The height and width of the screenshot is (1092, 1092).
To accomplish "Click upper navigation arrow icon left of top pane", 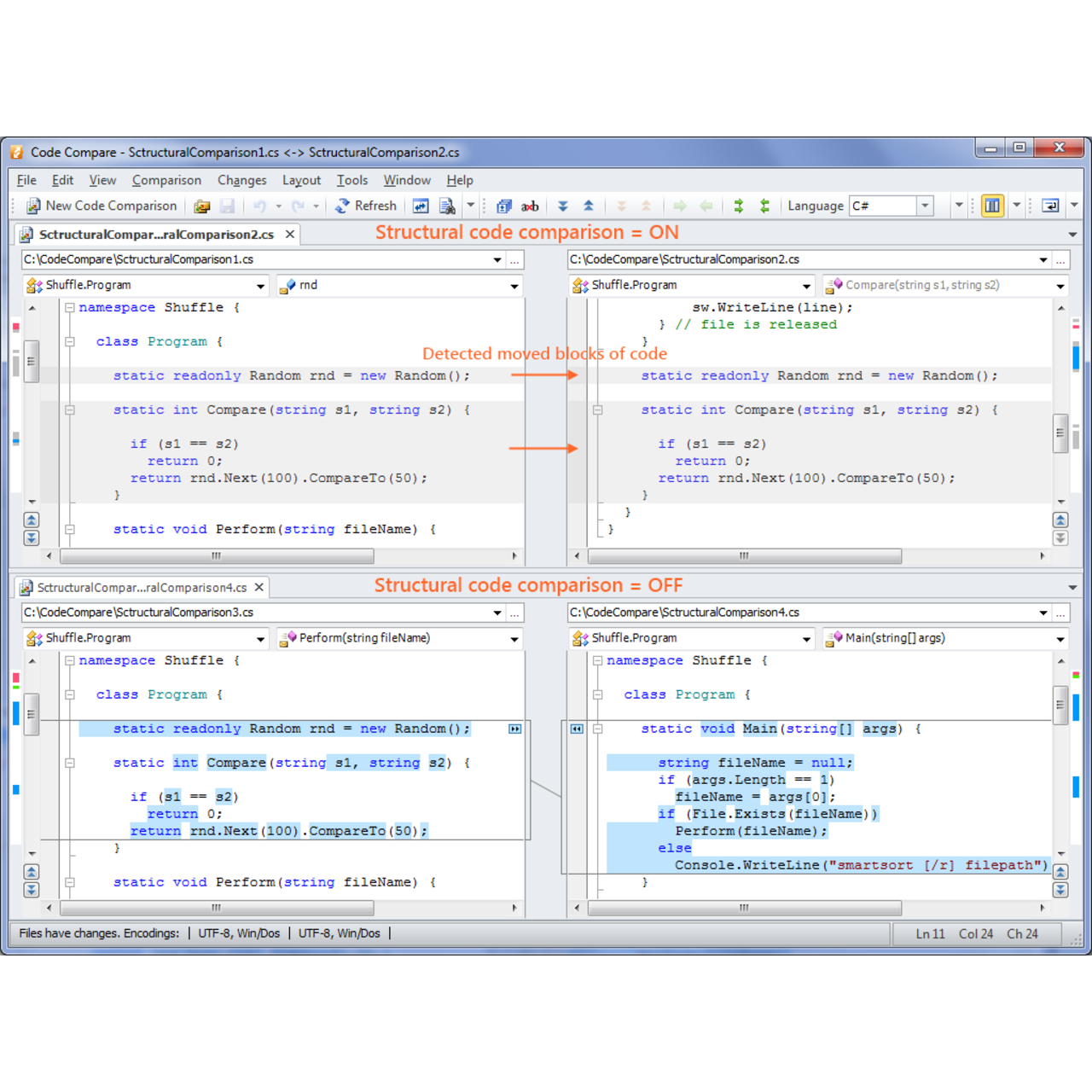I will pyautogui.click(x=32, y=520).
